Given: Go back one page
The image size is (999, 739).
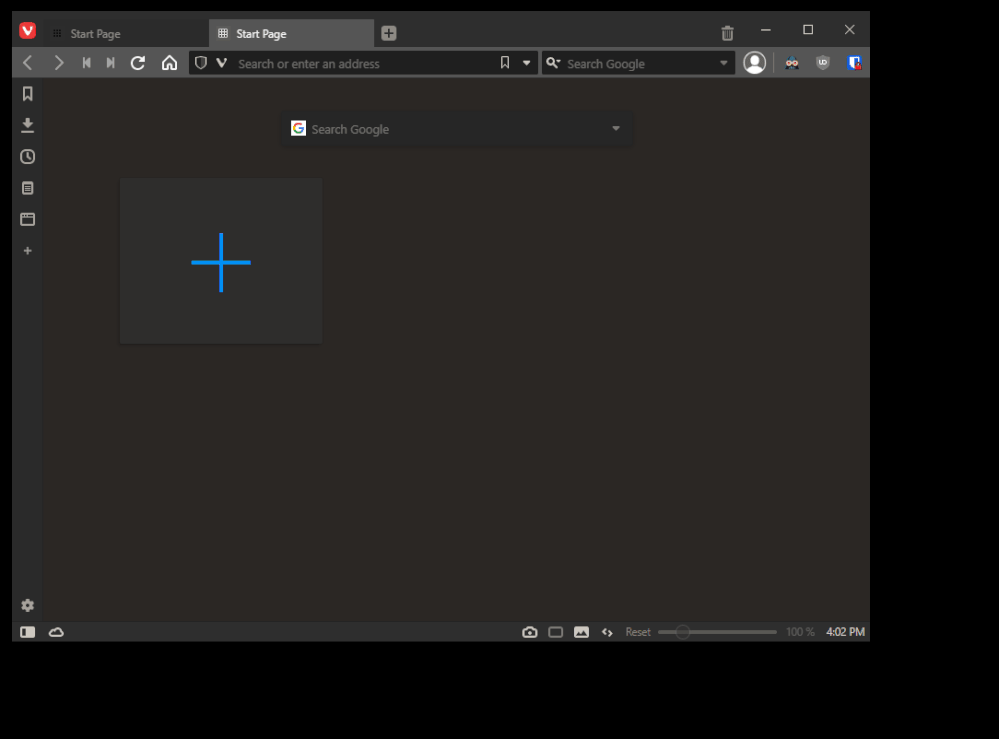Looking at the screenshot, I should pos(27,63).
